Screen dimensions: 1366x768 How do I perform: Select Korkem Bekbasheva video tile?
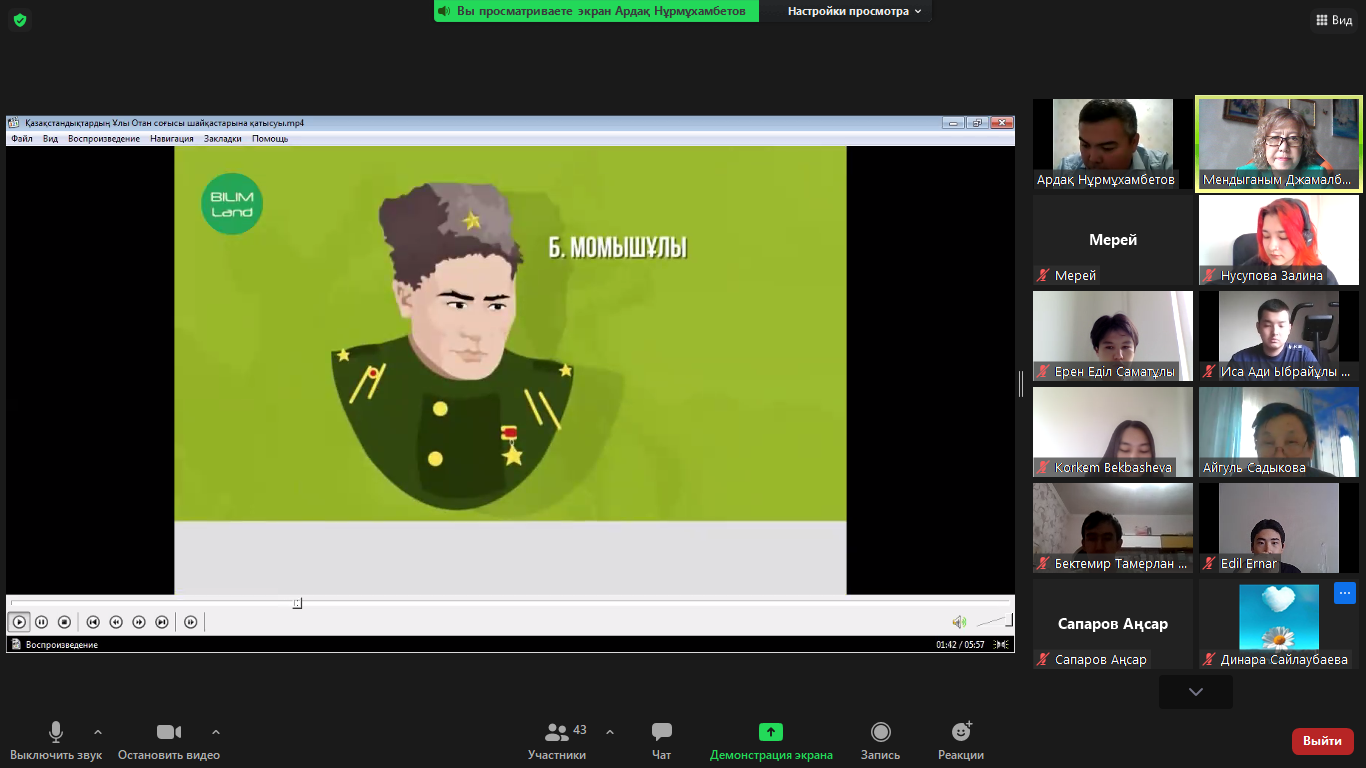pos(1113,432)
